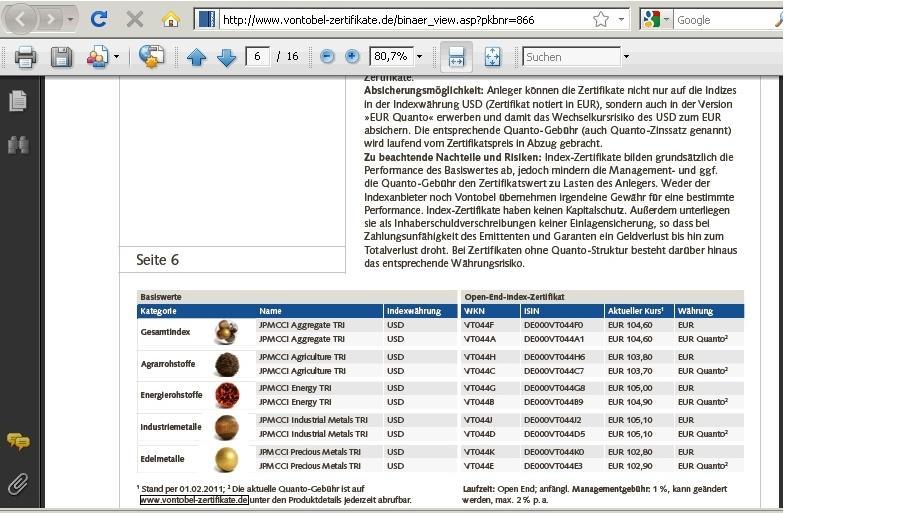
Task: Open the binoculars search panel
Action: coord(18,145)
